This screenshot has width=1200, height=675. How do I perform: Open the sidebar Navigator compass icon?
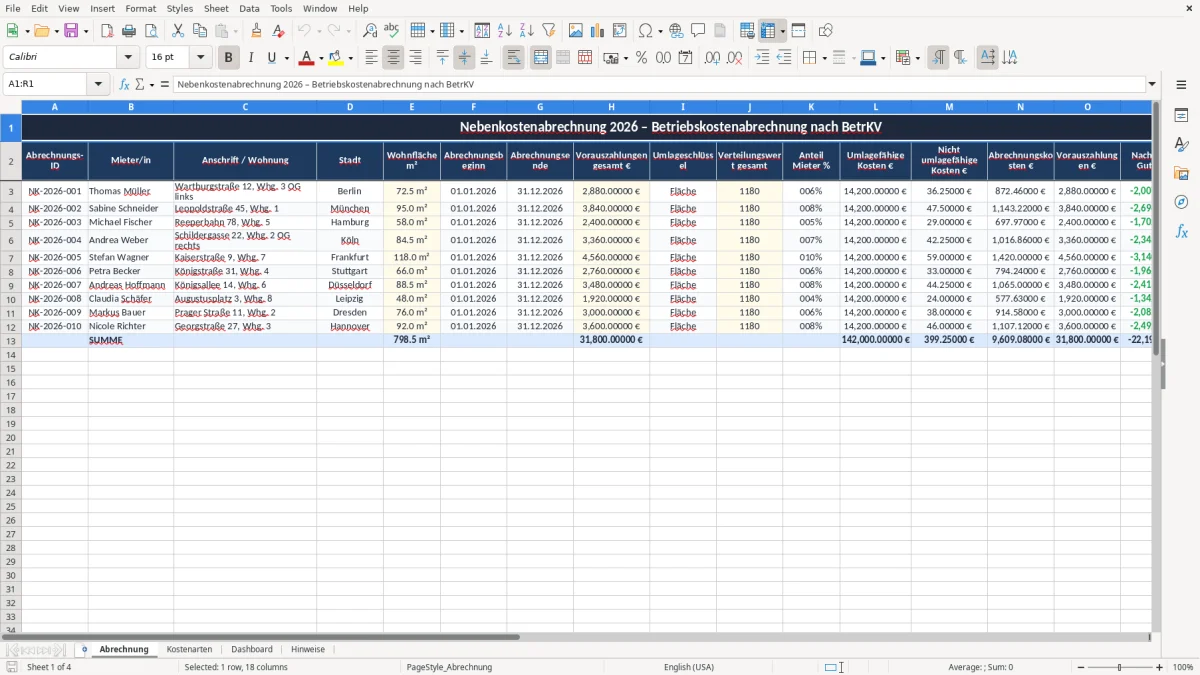(1181, 202)
